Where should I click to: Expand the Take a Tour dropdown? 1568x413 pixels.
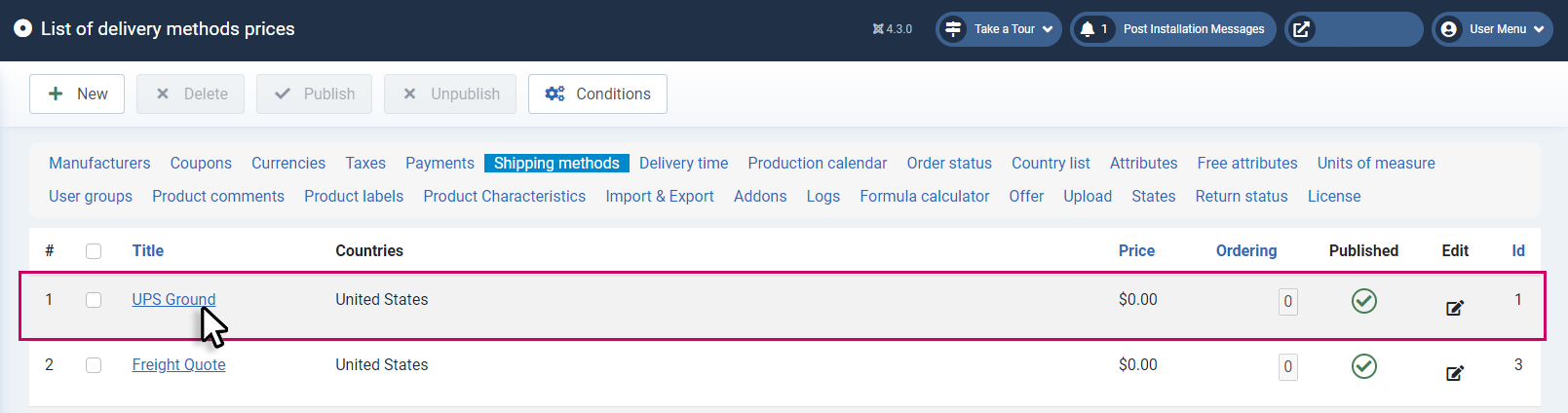pos(999,29)
